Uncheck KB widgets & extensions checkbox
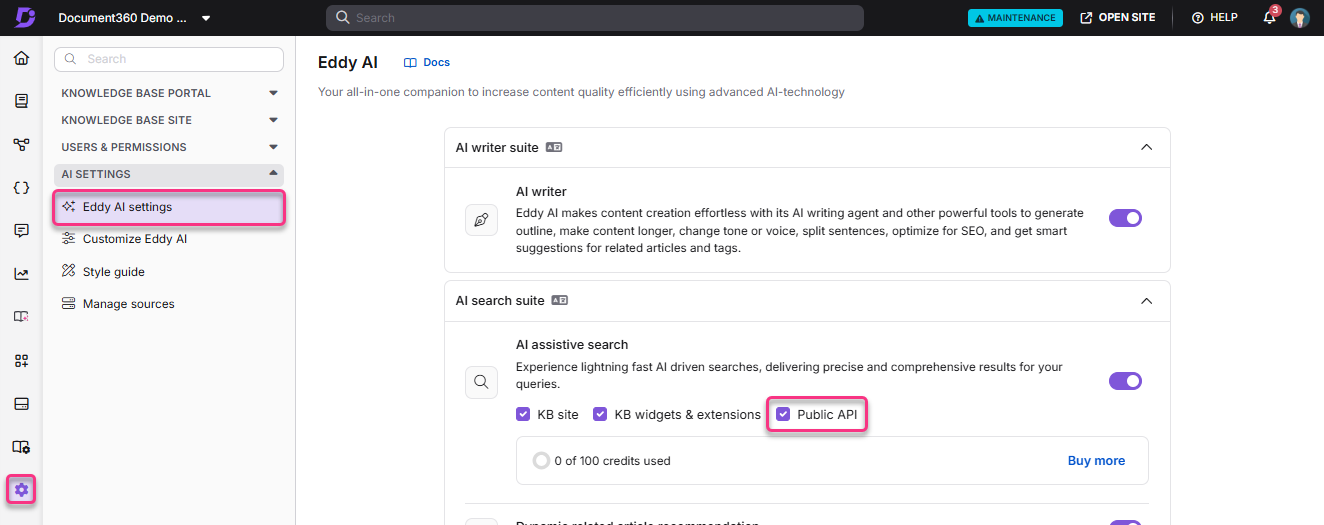 600,414
